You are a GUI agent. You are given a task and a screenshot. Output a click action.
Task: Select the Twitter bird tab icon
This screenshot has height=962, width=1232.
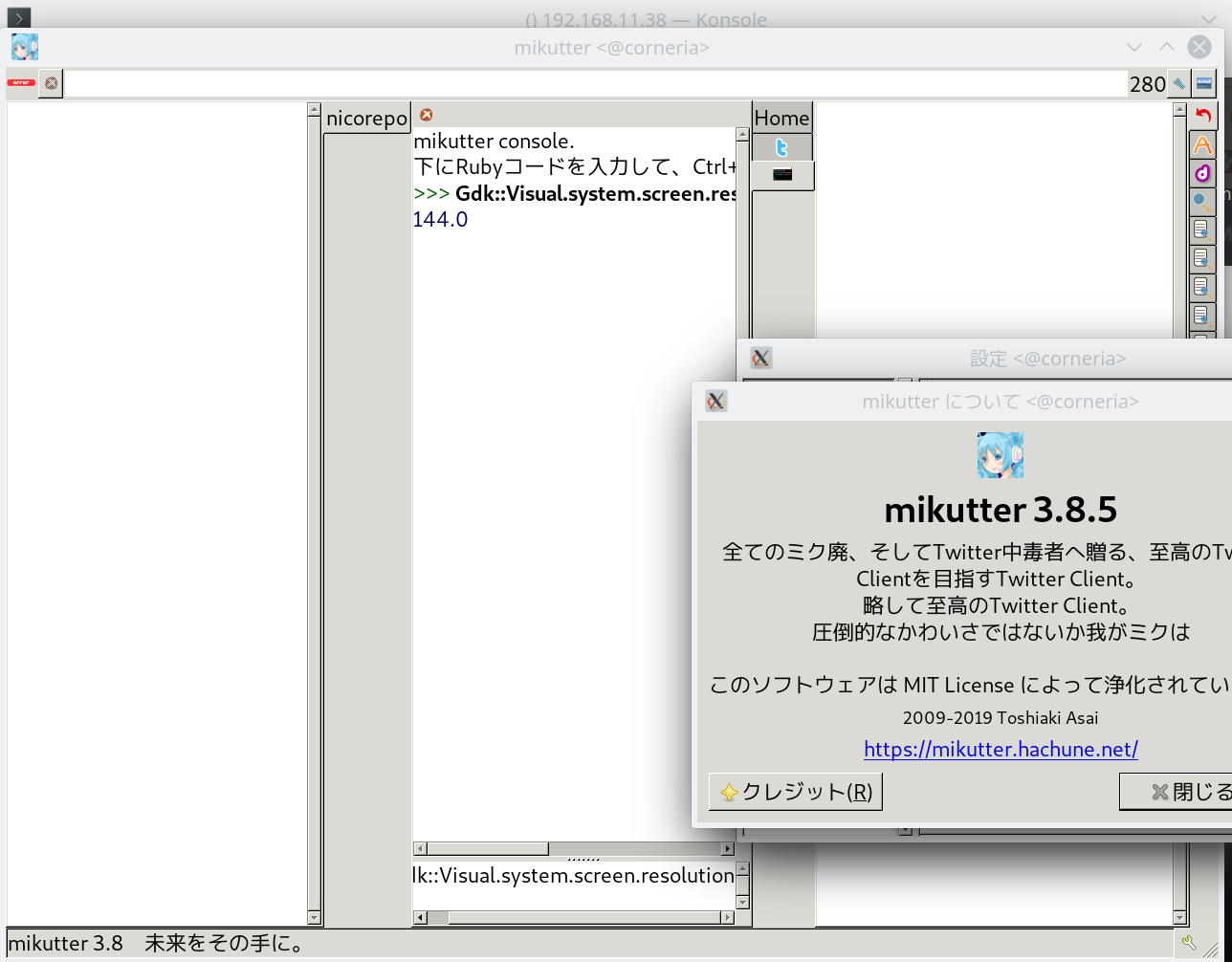tap(781, 148)
